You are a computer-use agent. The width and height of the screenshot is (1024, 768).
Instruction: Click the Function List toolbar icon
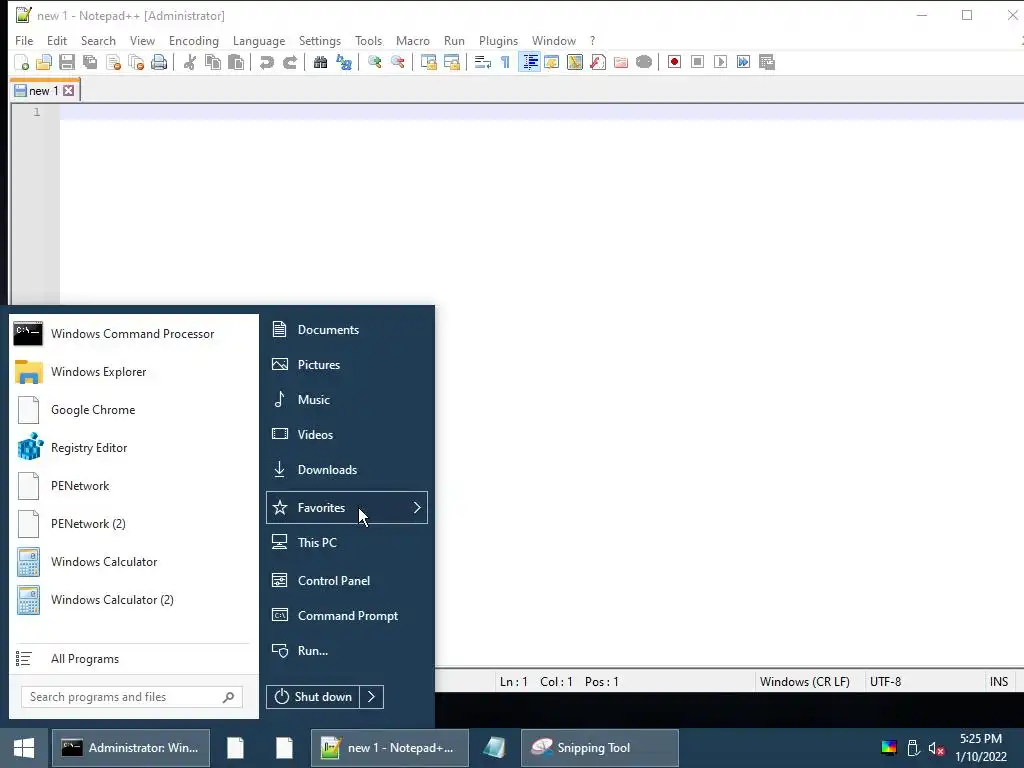click(x=598, y=63)
